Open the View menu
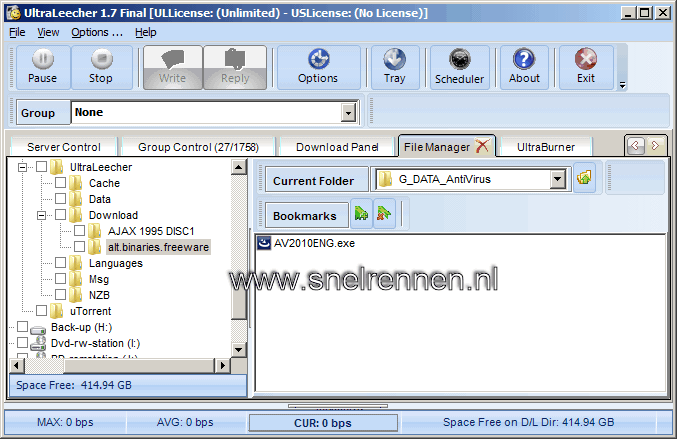Image resolution: width=677 pixels, height=439 pixels. pos(48,32)
